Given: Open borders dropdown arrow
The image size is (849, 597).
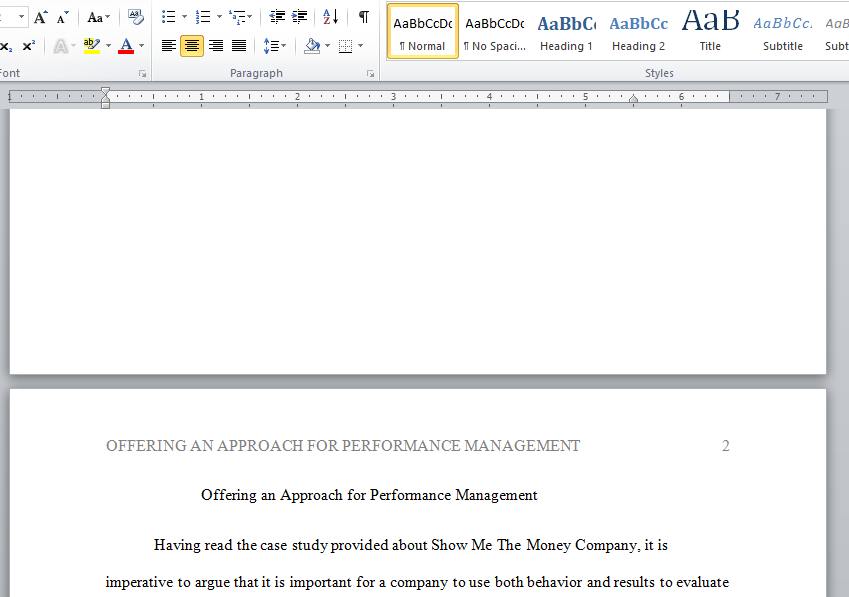Looking at the screenshot, I should 361,46.
